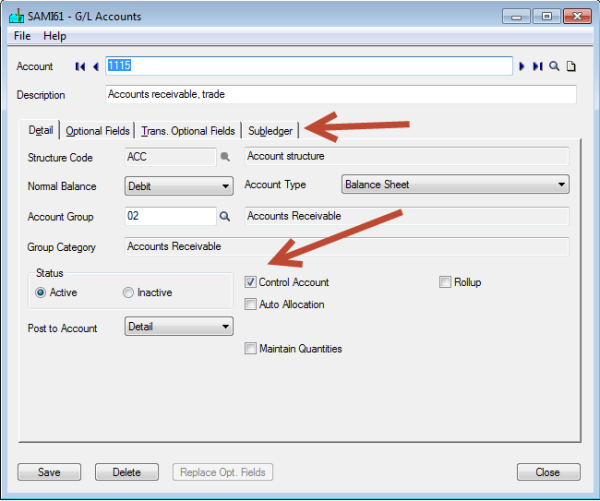Click the Save button
The height and width of the screenshot is (501, 600).
point(47,472)
